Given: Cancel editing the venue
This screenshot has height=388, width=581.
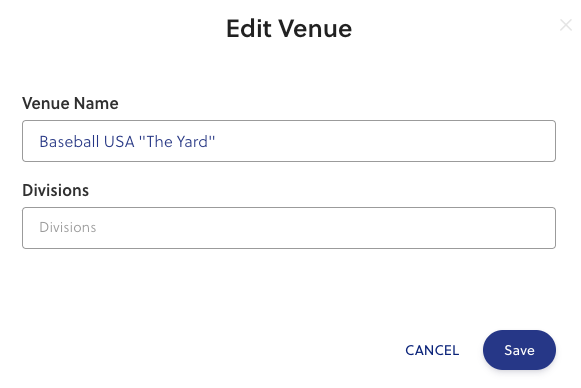Looking at the screenshot, I should 432,350.
